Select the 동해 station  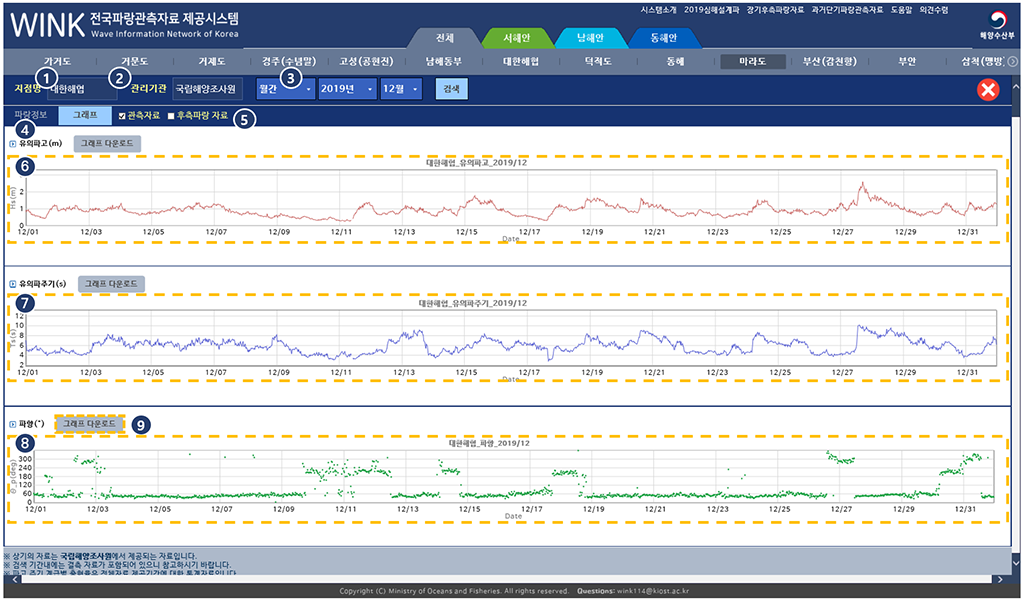point(675,61)
